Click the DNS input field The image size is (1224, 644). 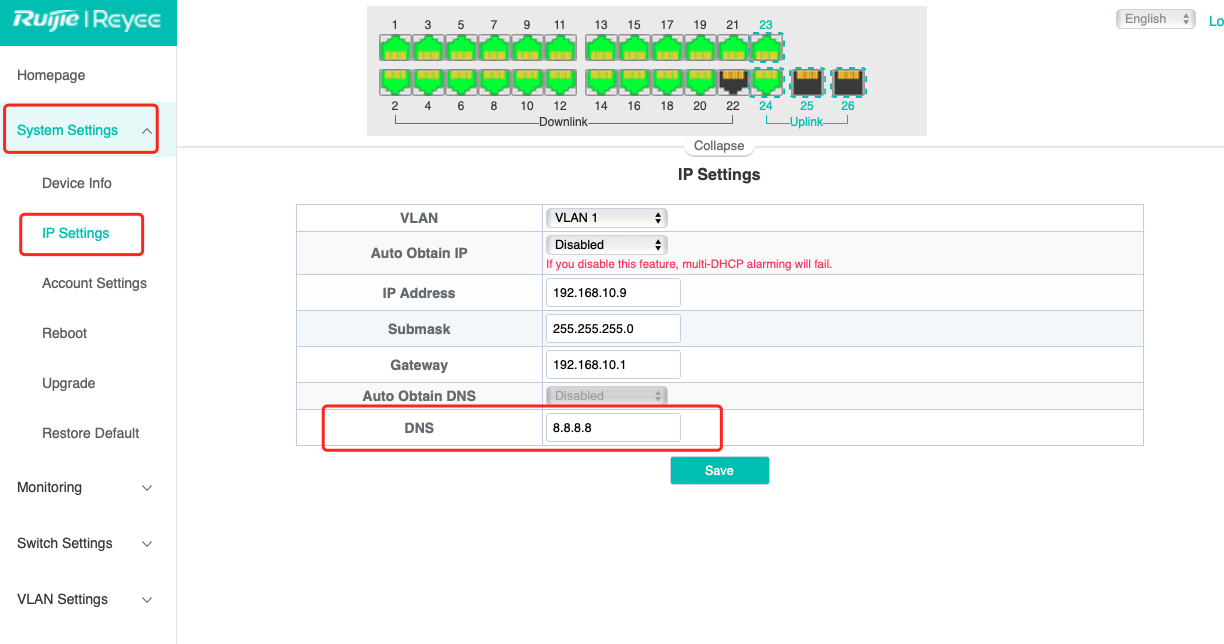[613, 428]
